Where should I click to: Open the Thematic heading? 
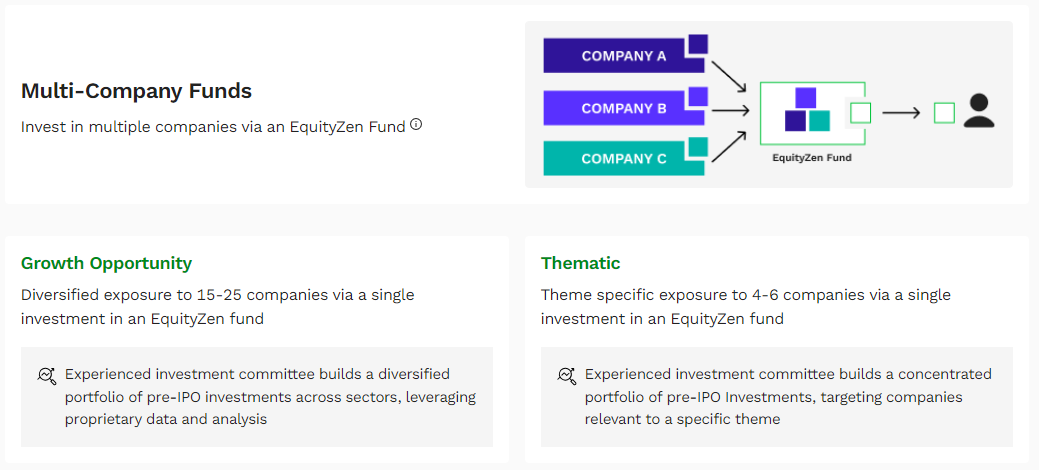[x=580, y=263]
